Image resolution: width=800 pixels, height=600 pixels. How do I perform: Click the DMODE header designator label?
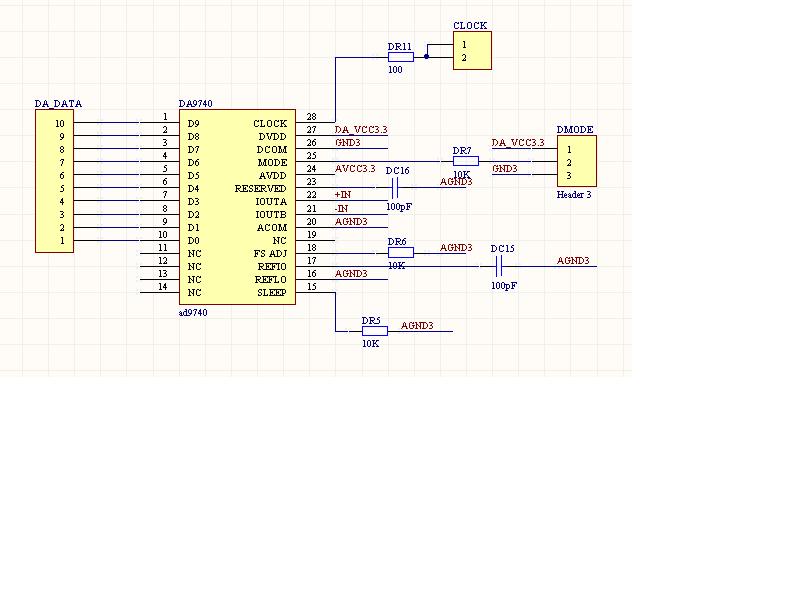[575, 130]
